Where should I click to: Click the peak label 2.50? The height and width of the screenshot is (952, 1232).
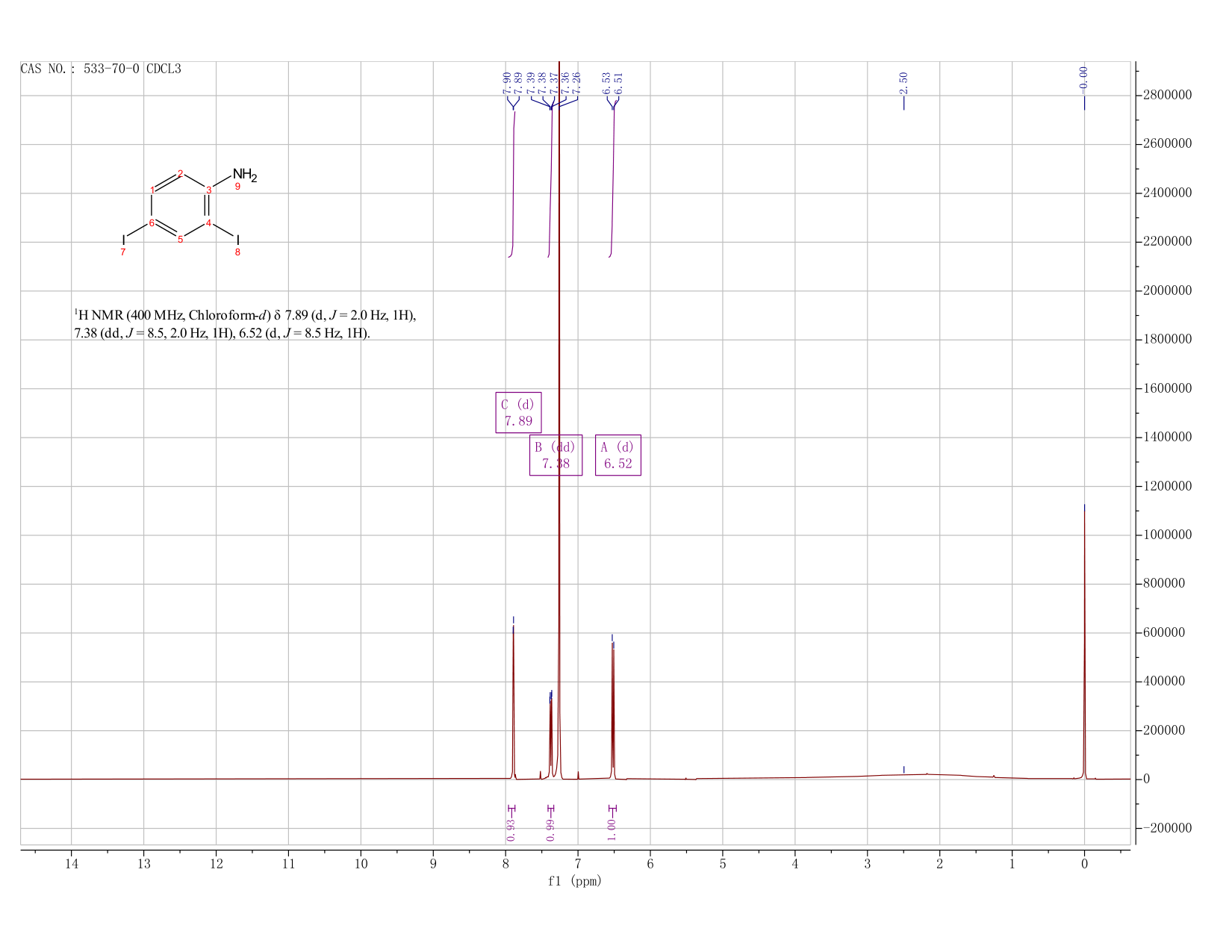click(903, 82)
